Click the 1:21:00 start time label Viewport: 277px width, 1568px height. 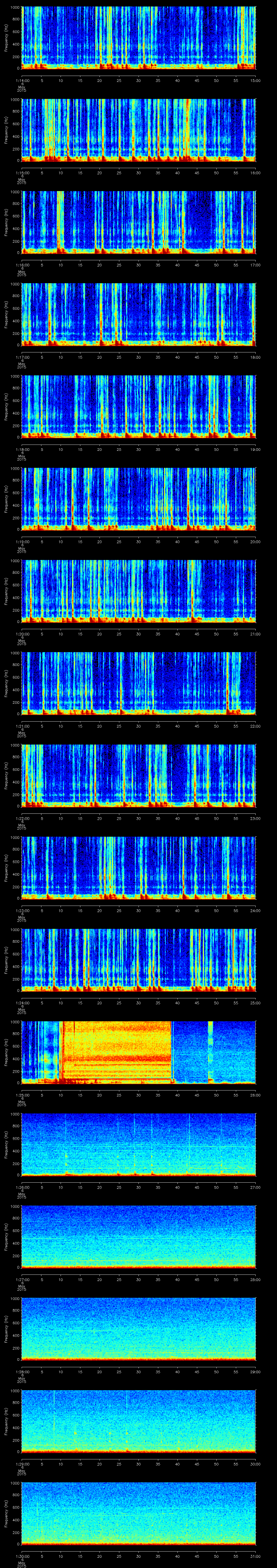[22, 726]
